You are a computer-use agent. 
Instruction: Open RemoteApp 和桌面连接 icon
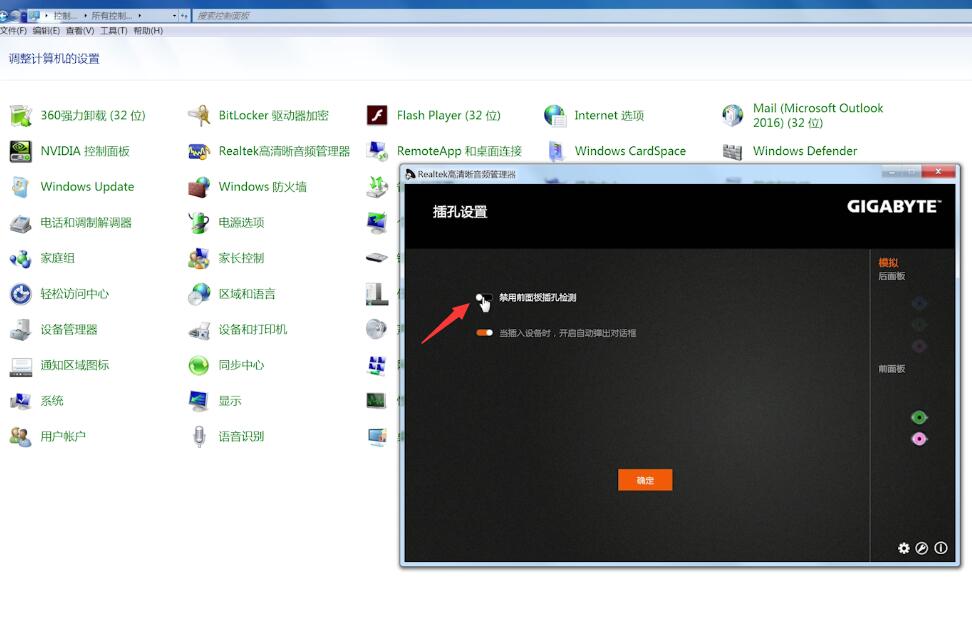click(377, 151)
